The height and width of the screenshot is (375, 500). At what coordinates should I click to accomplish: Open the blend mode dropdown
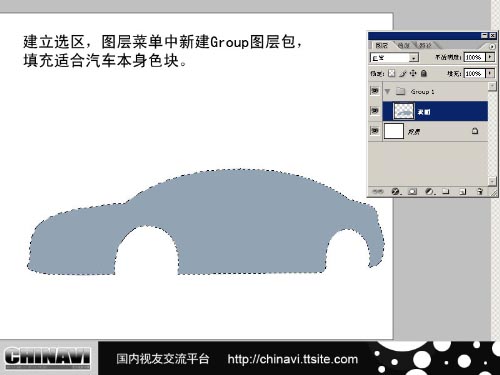(394, 58)
